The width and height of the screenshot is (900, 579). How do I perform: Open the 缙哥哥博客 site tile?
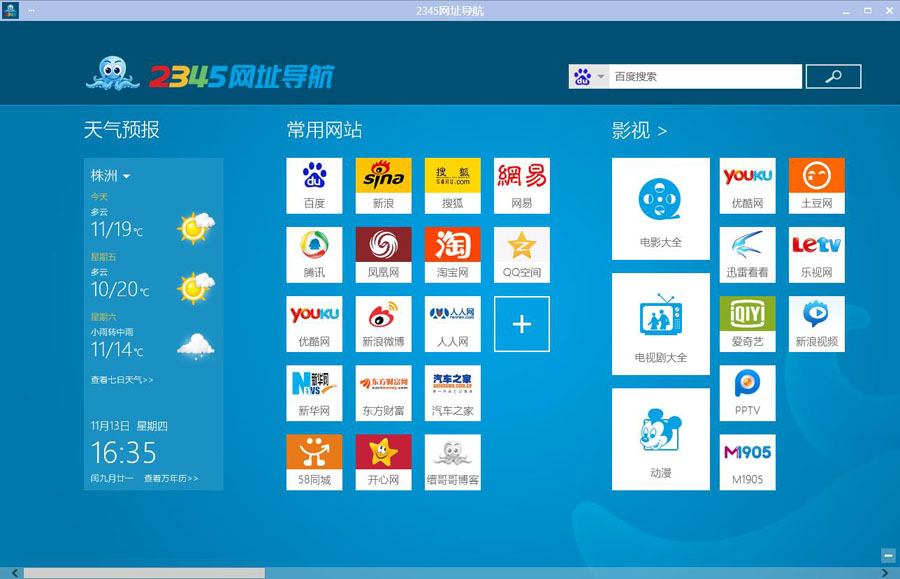(x=452, y=463)
